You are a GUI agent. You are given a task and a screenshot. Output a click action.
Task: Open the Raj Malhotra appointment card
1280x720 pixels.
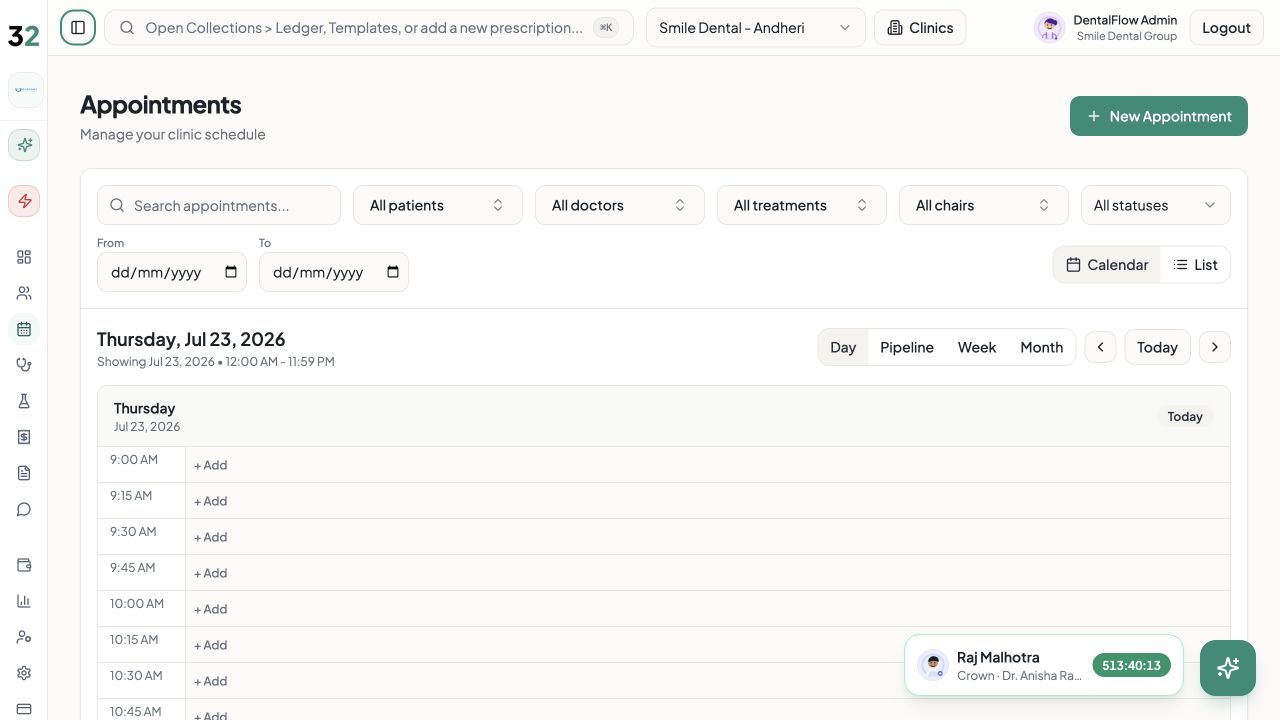[1044, 665]
